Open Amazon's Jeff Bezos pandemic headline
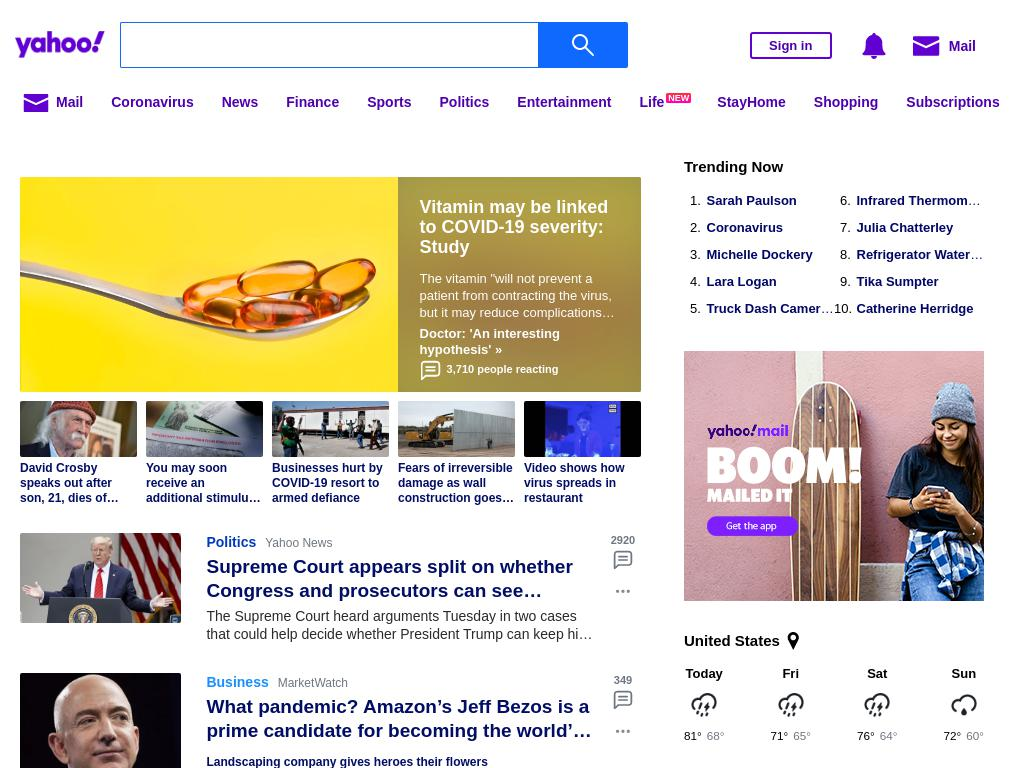 coord(398,718)
